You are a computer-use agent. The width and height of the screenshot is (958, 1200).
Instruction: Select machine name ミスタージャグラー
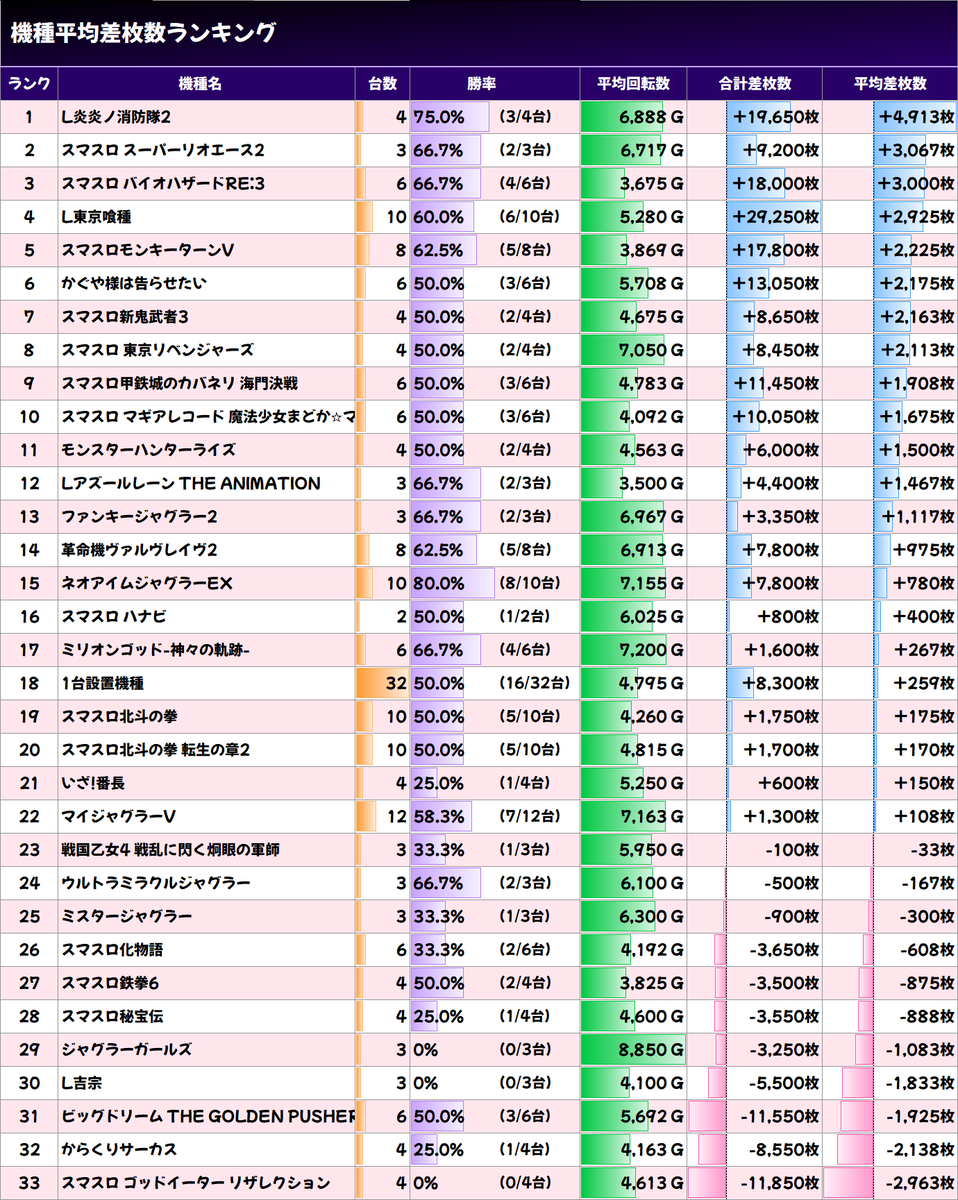pyautogui.click(x=127, y=917)
